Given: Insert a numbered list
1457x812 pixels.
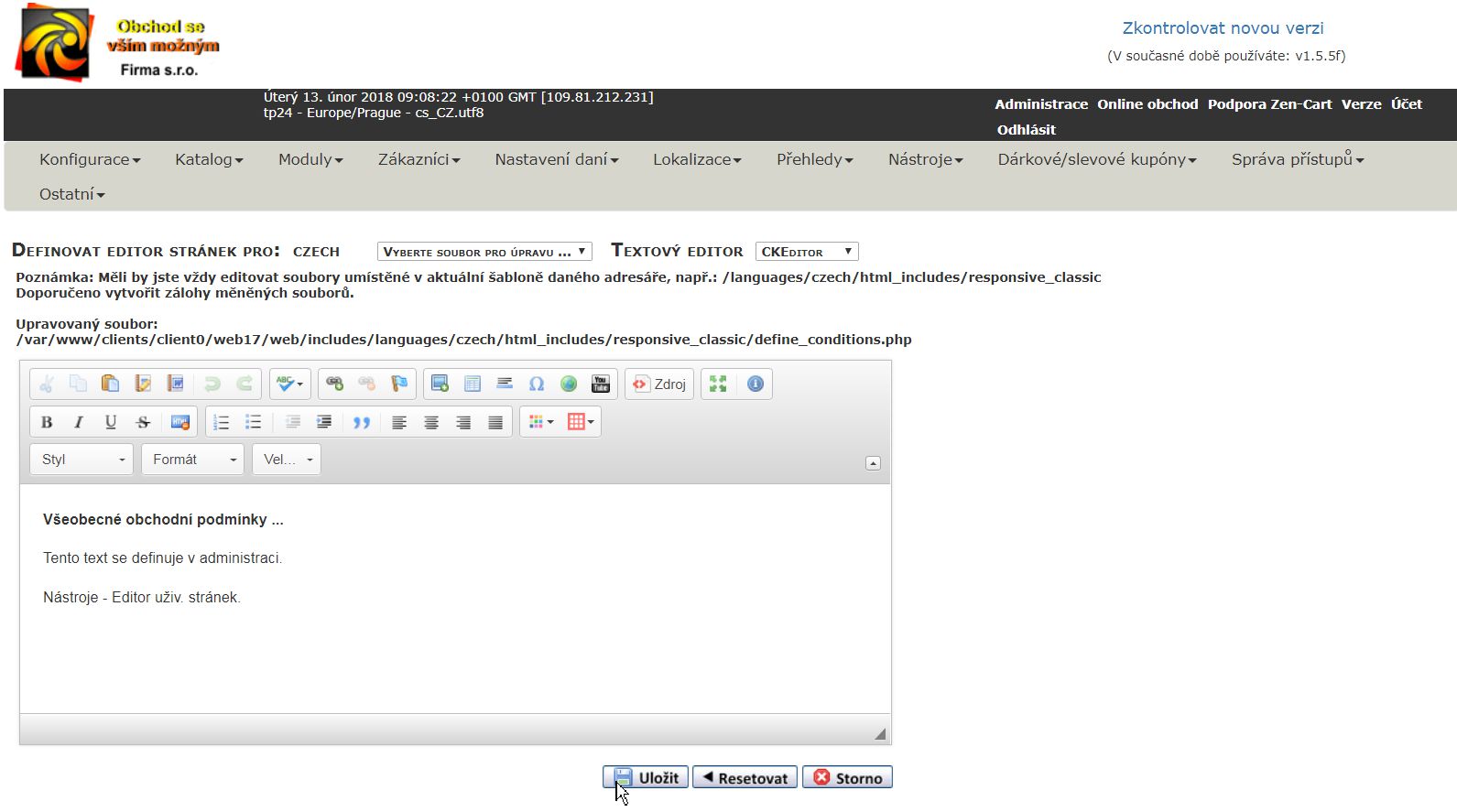Looking at the screenshot, I should click(x=221, y=422).
